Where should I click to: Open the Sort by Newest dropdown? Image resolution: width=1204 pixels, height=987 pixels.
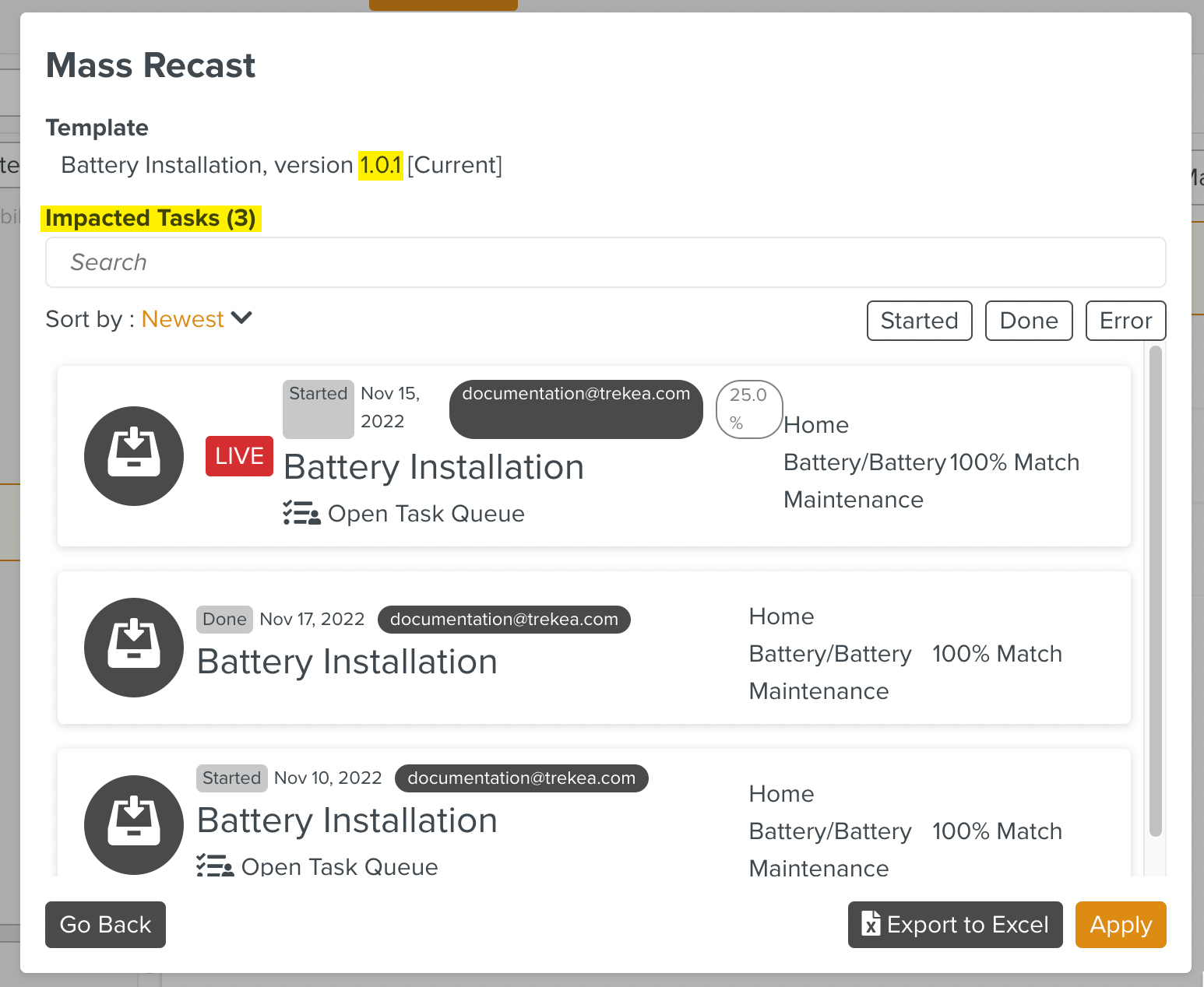(183, 319)
